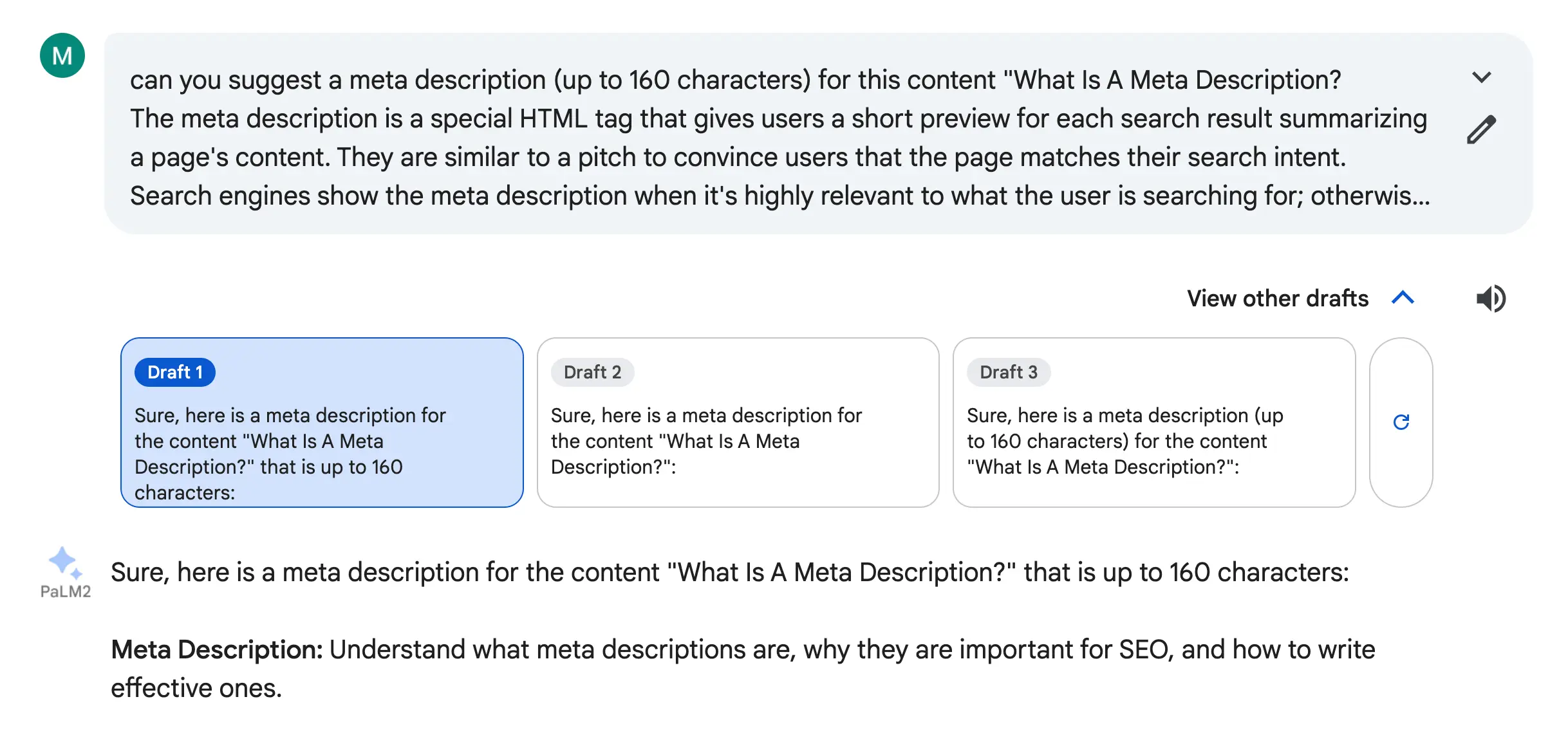1568x753 pixels.
Task: Open Draft 1 preview text ending "160 characters:"
Action: click(290, 454)
